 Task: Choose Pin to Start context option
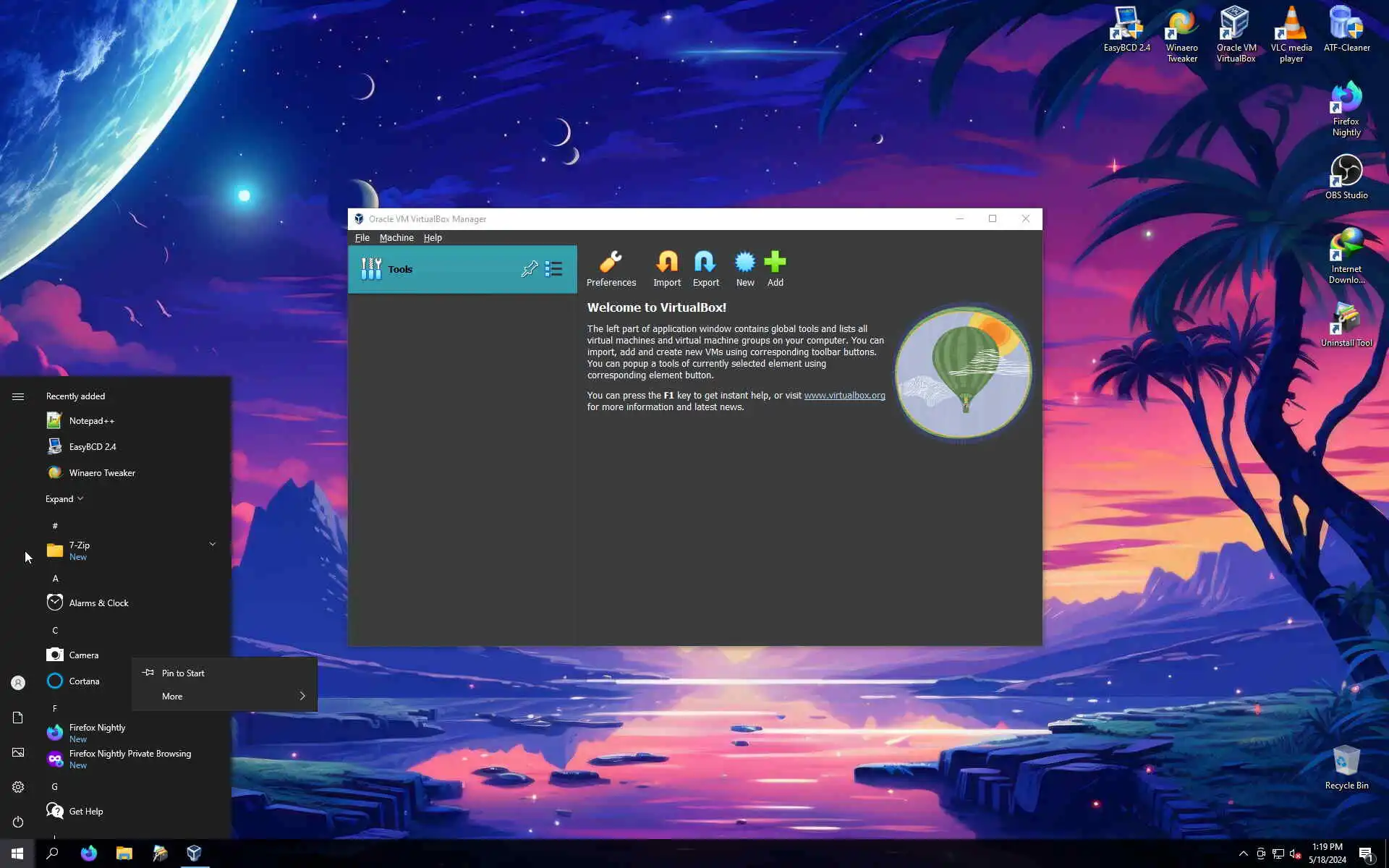pos(183,673)
